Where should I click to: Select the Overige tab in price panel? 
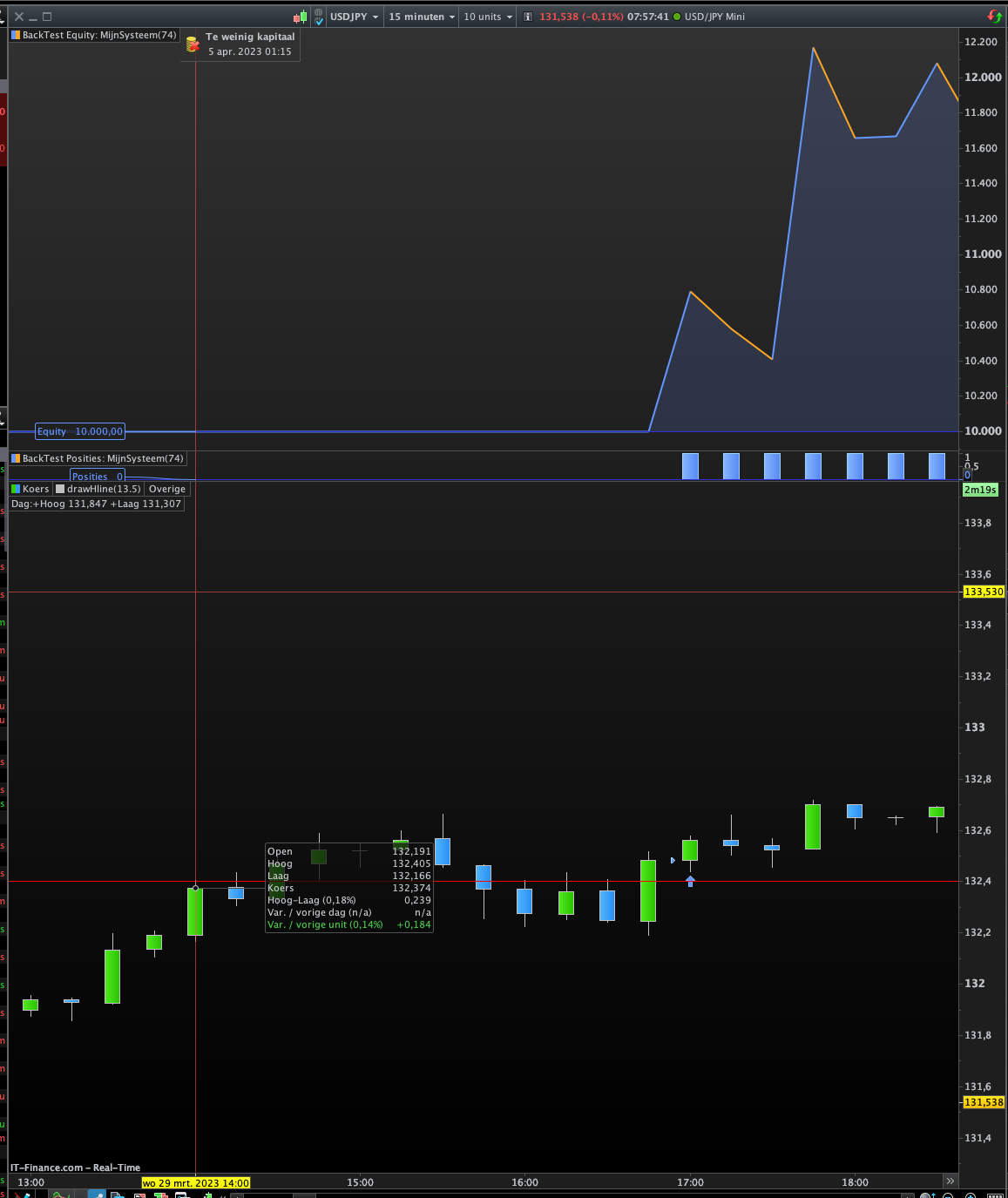pyautogui.click(x=167, y=489)
